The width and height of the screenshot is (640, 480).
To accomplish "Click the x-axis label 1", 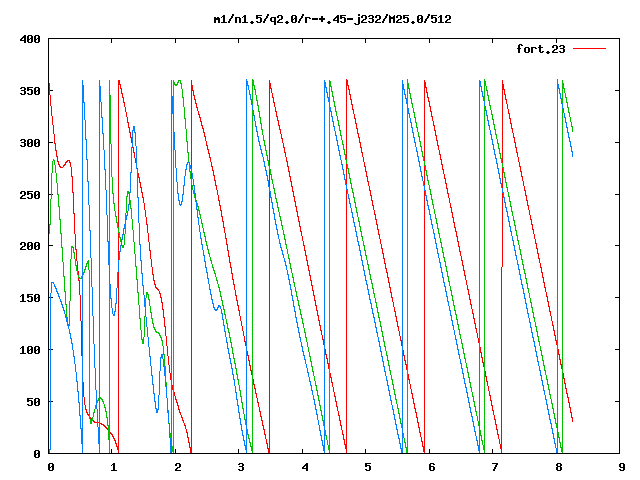I will pos(114,467).
